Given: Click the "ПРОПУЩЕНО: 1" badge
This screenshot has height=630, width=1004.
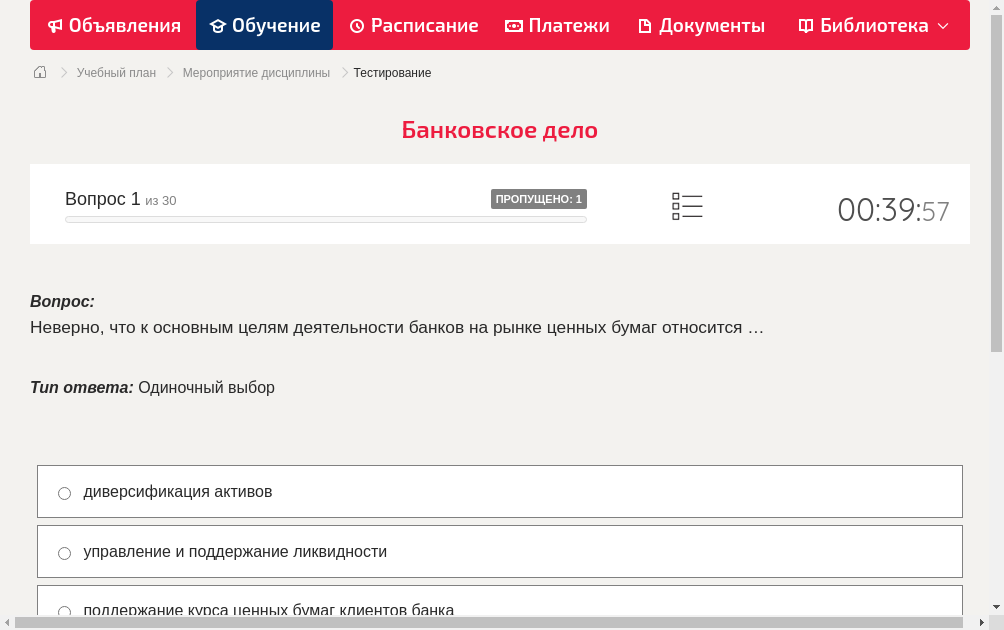Looking at the screenshot, I should coord(538,199).
